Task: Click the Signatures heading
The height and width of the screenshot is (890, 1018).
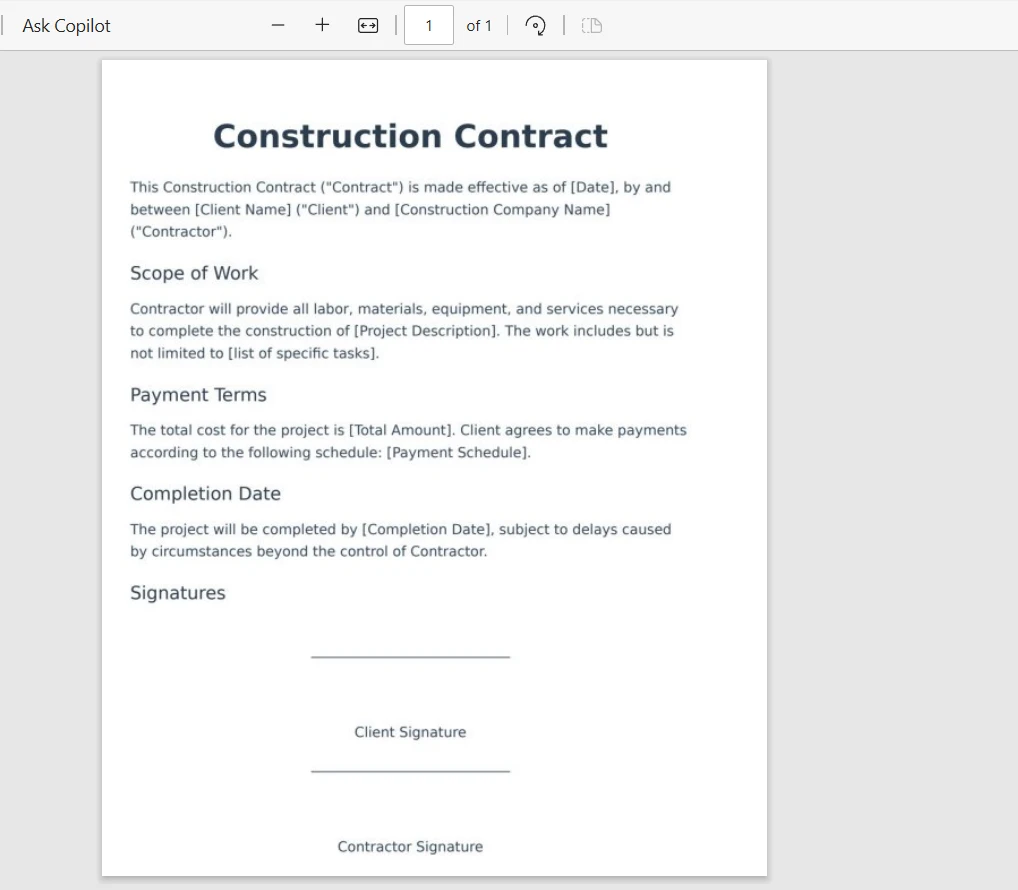Action: (178, 593)
